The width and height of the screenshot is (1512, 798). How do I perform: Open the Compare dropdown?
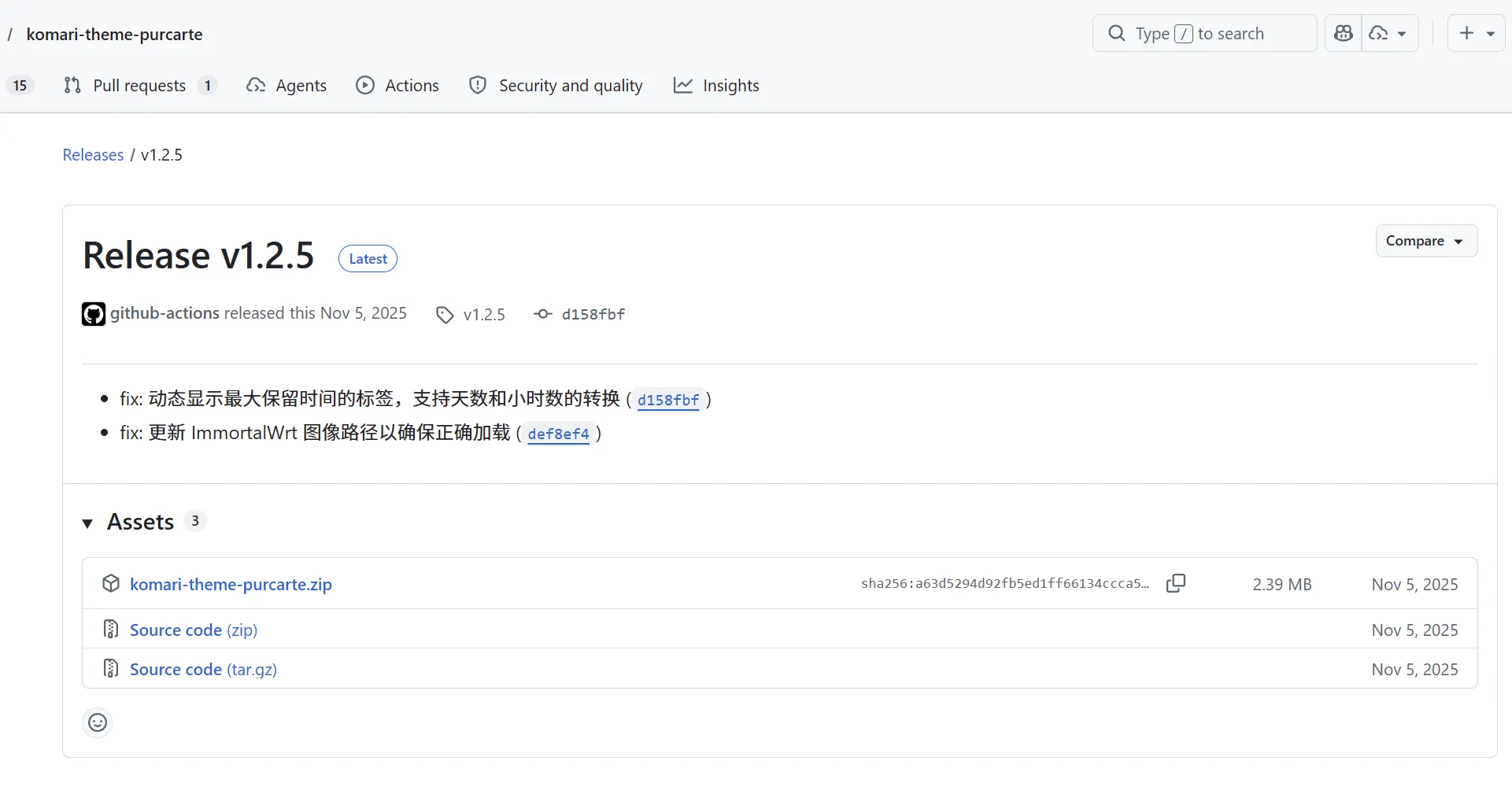click(1425, 241)
